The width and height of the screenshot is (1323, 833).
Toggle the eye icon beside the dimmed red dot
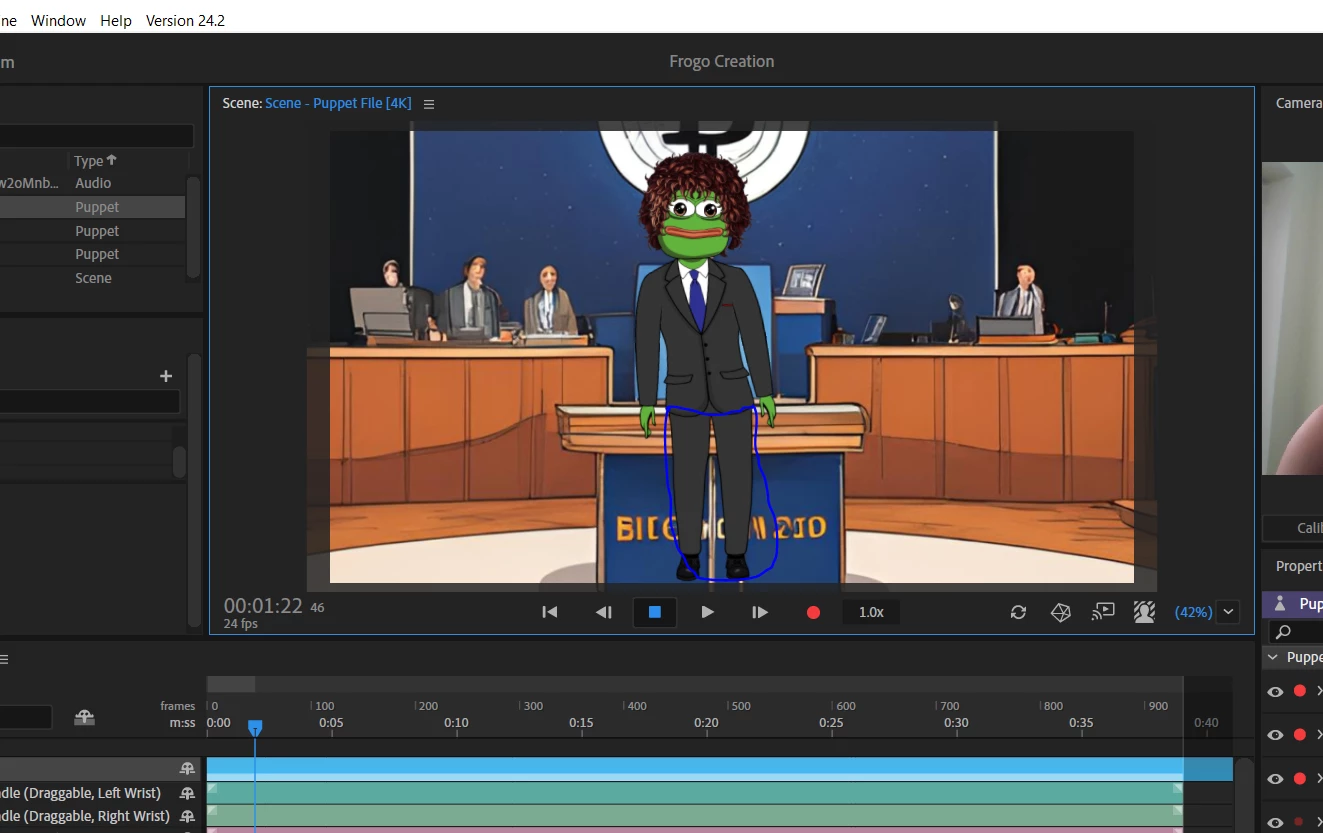(x=1275, y=822)
